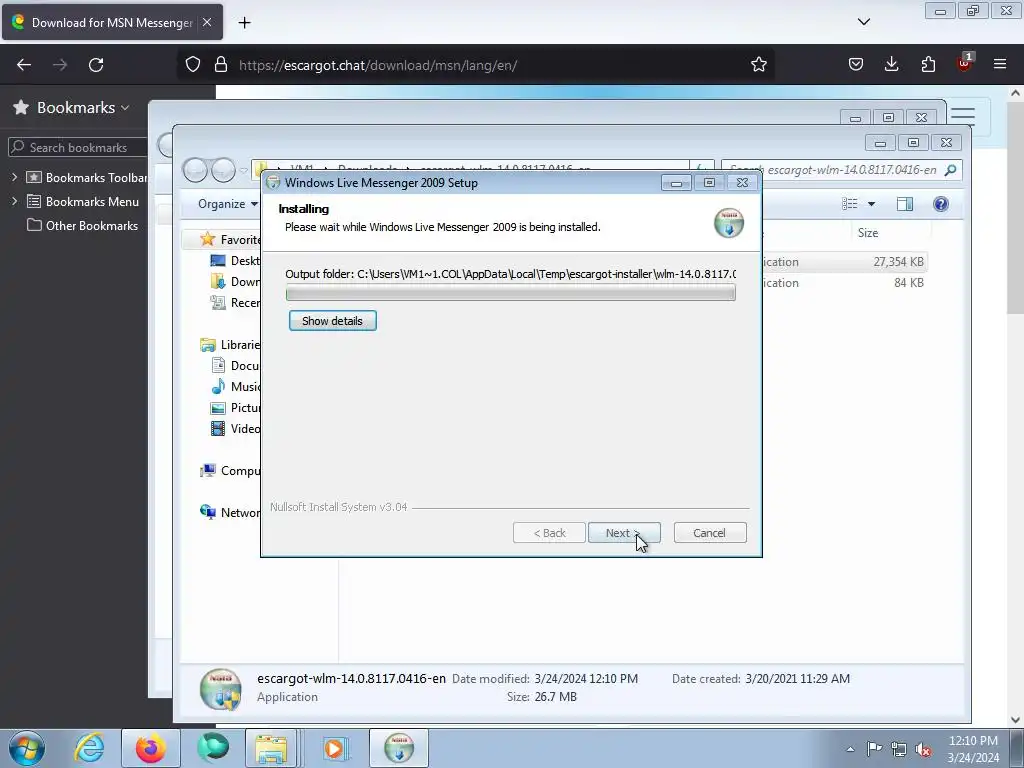The image size is (1024, 768).
Task: Click Explorer's Forward navigation button
Action: pyautogui.click(x=223, y=170)
